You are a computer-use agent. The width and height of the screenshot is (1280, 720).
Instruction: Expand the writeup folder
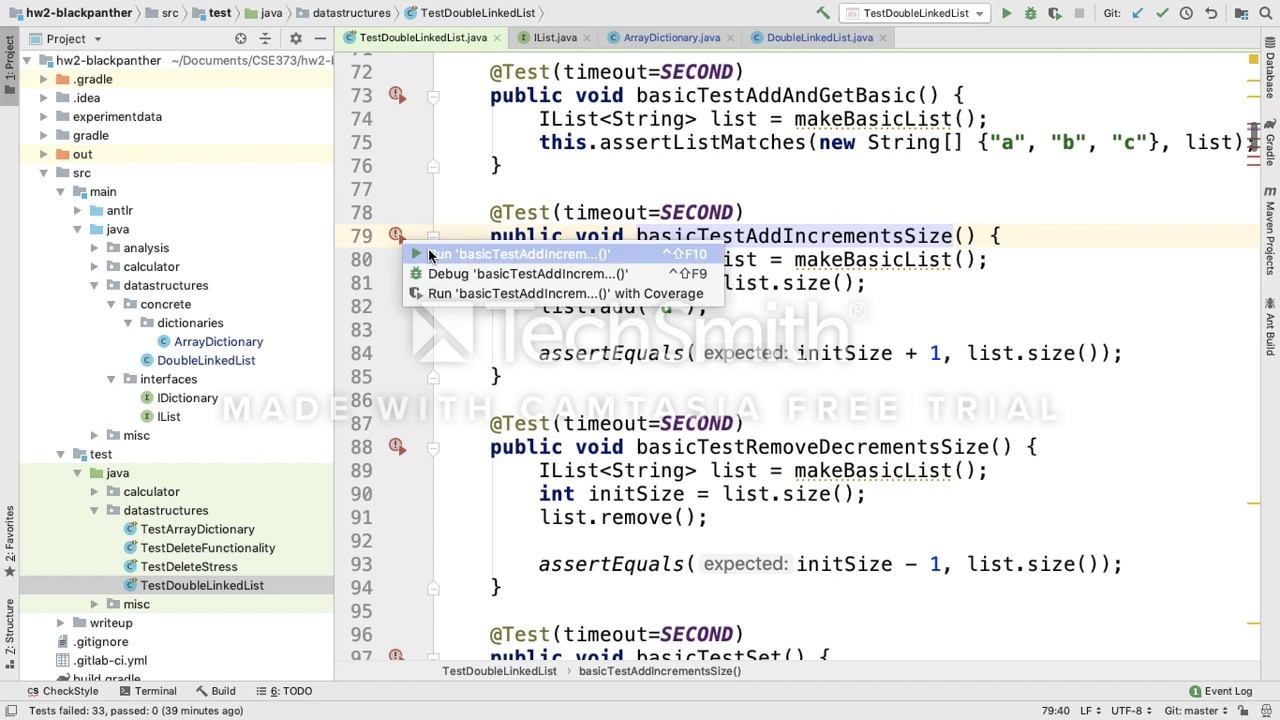(61, 623)
